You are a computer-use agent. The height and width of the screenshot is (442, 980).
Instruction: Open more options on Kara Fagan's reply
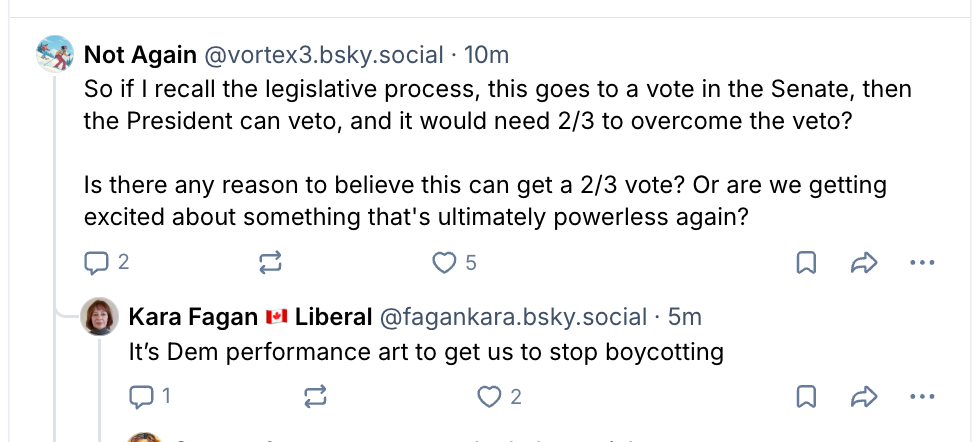coord(921,397)
